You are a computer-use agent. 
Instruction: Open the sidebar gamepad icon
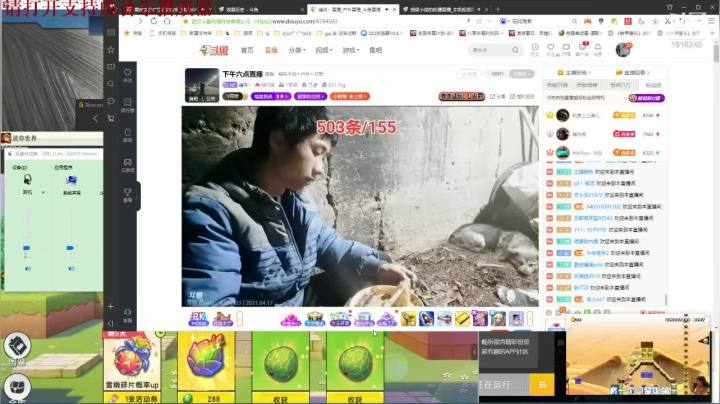(128, 165)
